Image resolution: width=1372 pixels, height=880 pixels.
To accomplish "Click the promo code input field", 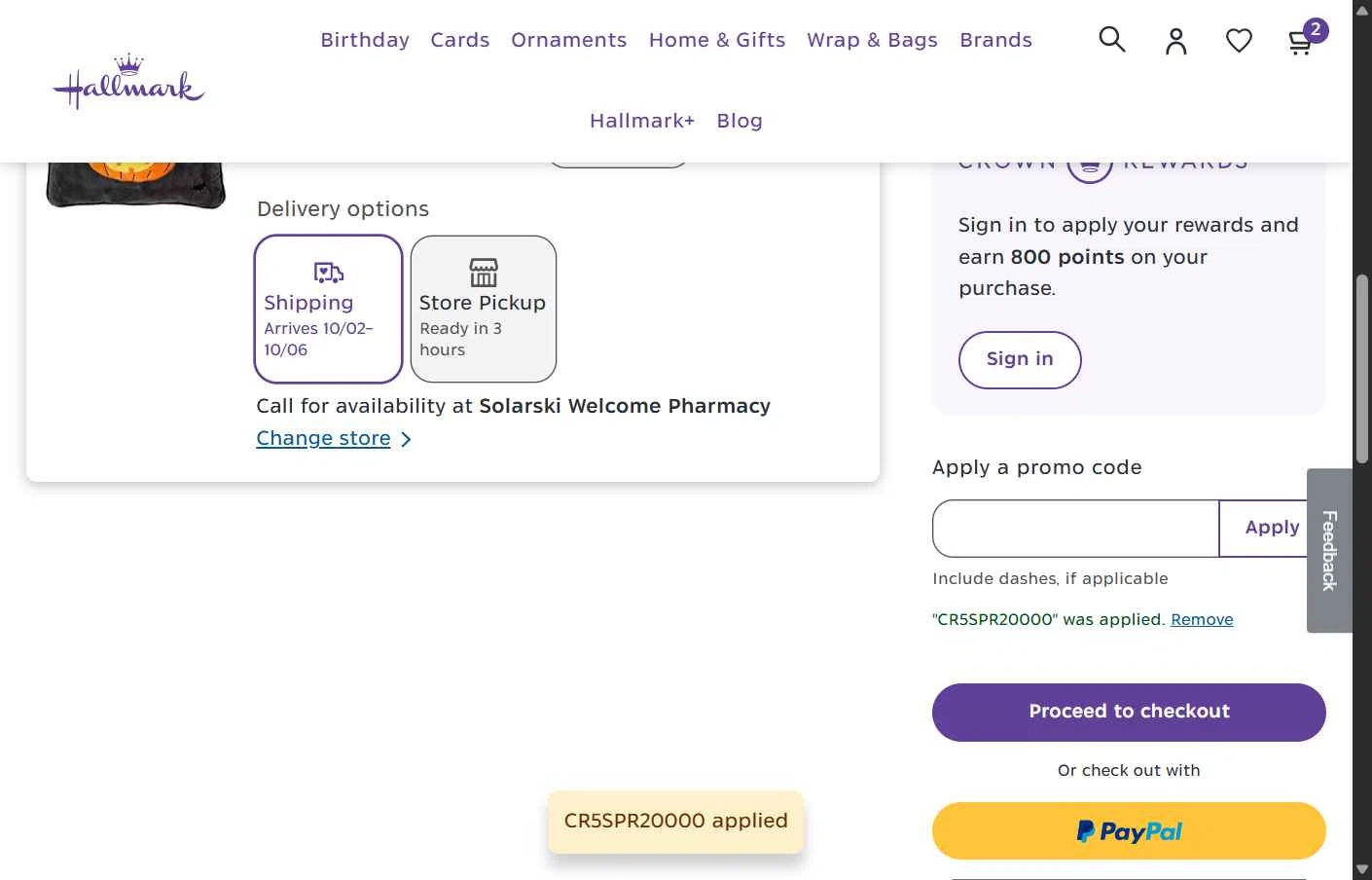I will (1075, 529).
